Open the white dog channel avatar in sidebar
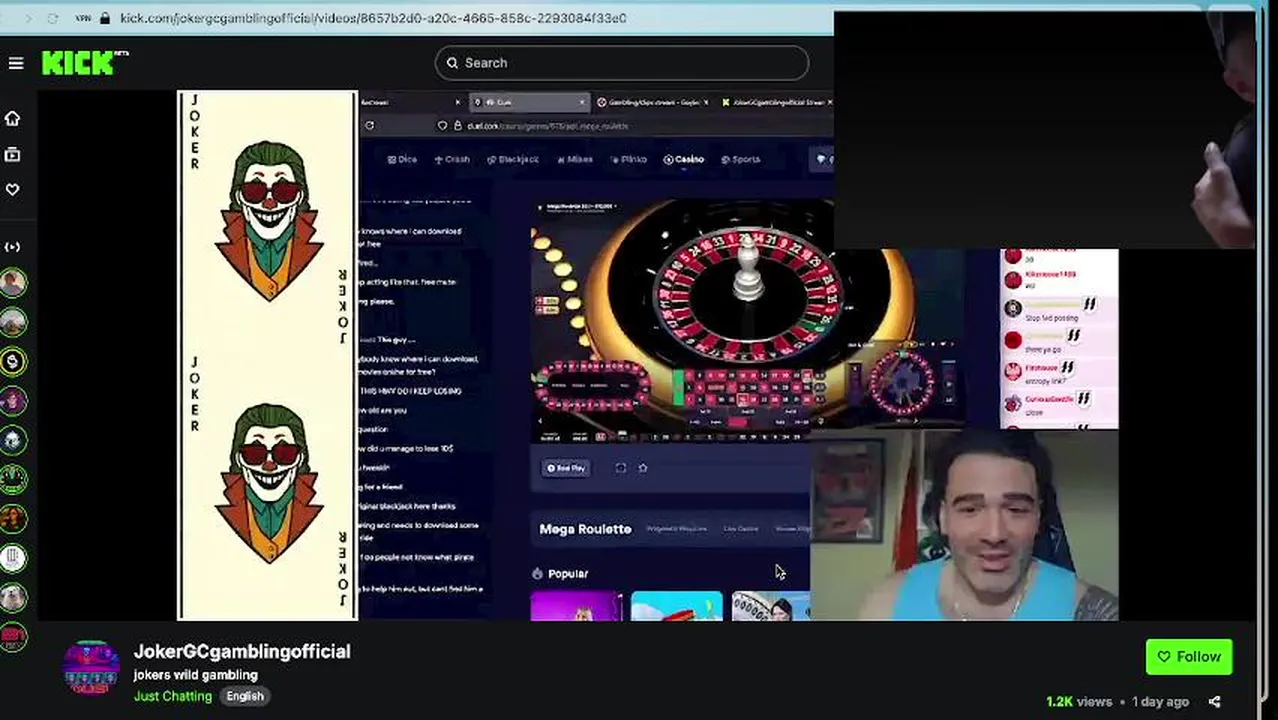The width and height of the screenshot is (1278, 720). click(x=13, y=596)
